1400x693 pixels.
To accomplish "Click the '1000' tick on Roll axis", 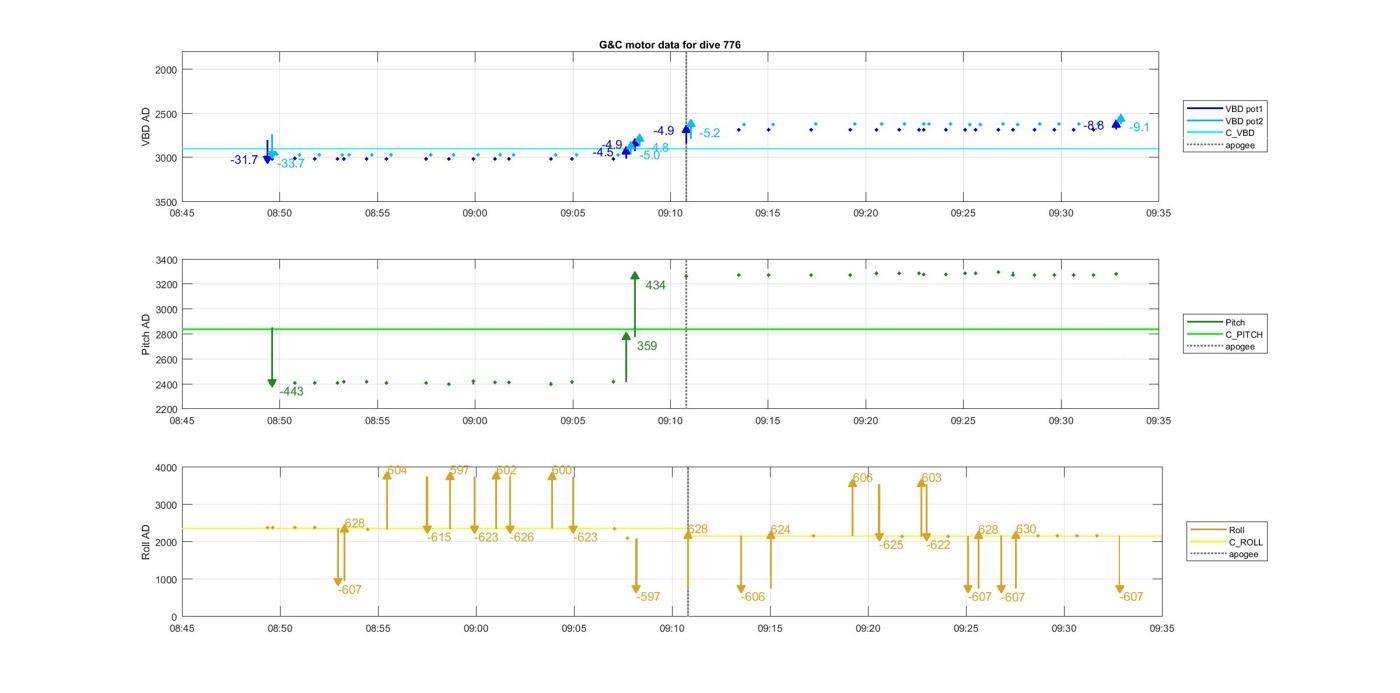I will coord(165,579).
